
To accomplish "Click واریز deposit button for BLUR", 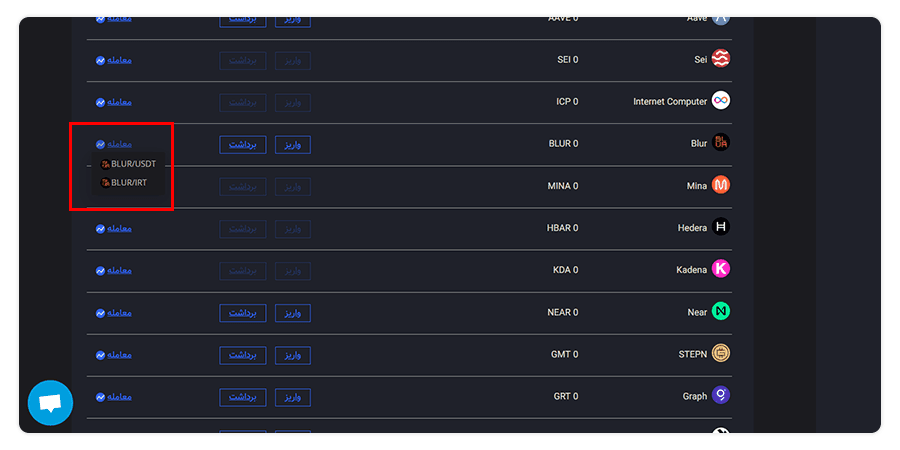I will [x=293, y=144].
